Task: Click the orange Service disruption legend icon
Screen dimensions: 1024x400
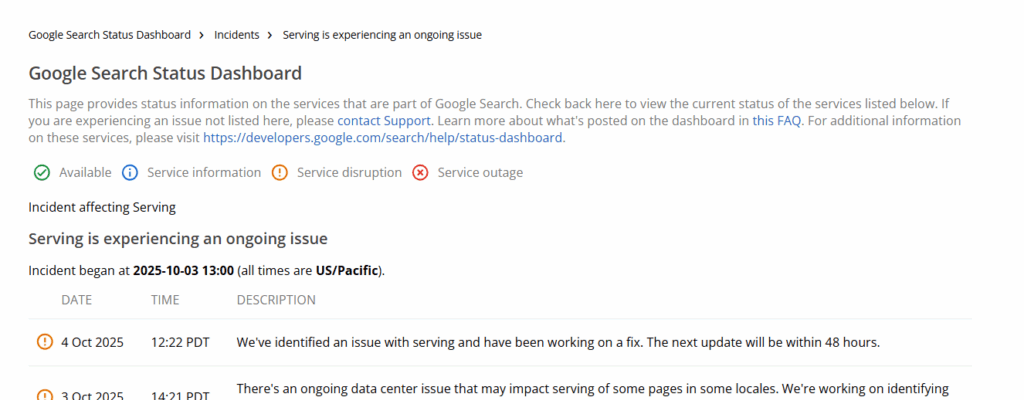Action: tap(280, 172)
